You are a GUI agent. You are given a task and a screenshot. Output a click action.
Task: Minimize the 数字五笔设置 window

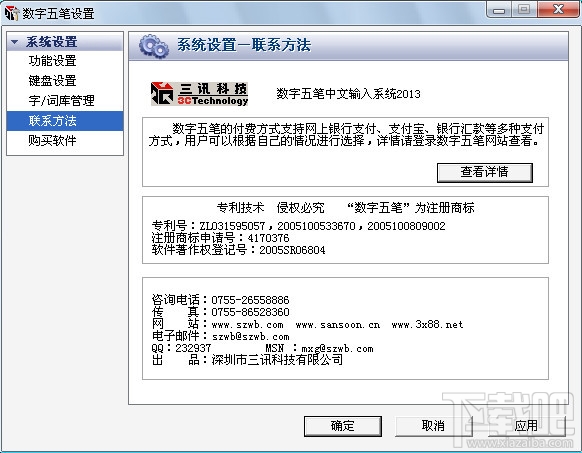pos(499,10)
